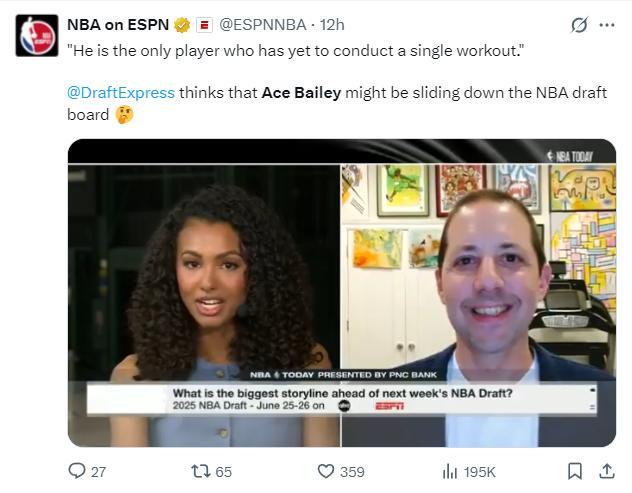Click the quoted sentence about a single workout
Screen dimensions: 632x493
[x=296, y=49]
